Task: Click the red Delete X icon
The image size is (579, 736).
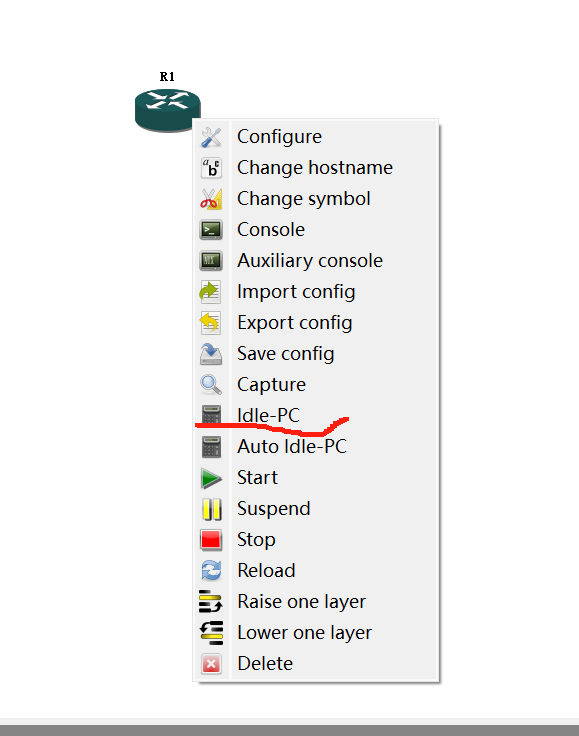Action: pyautogui.click(x=211, y=664)
